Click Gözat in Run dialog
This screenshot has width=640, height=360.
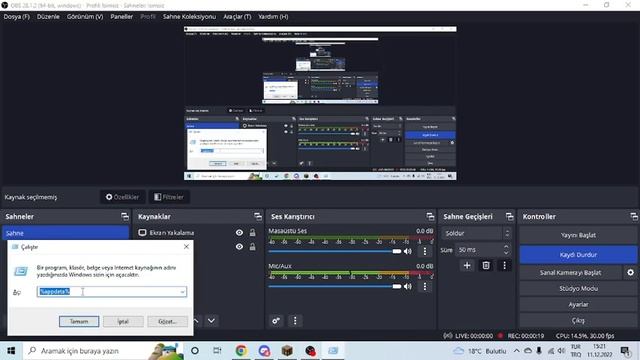pyautogui.click(x=167, y=322)
